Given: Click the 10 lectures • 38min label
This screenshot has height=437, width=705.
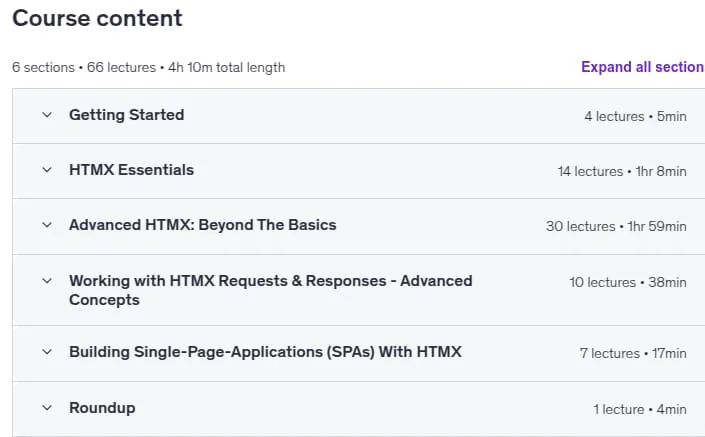Looking at the screenshot, I should (628, 282).
